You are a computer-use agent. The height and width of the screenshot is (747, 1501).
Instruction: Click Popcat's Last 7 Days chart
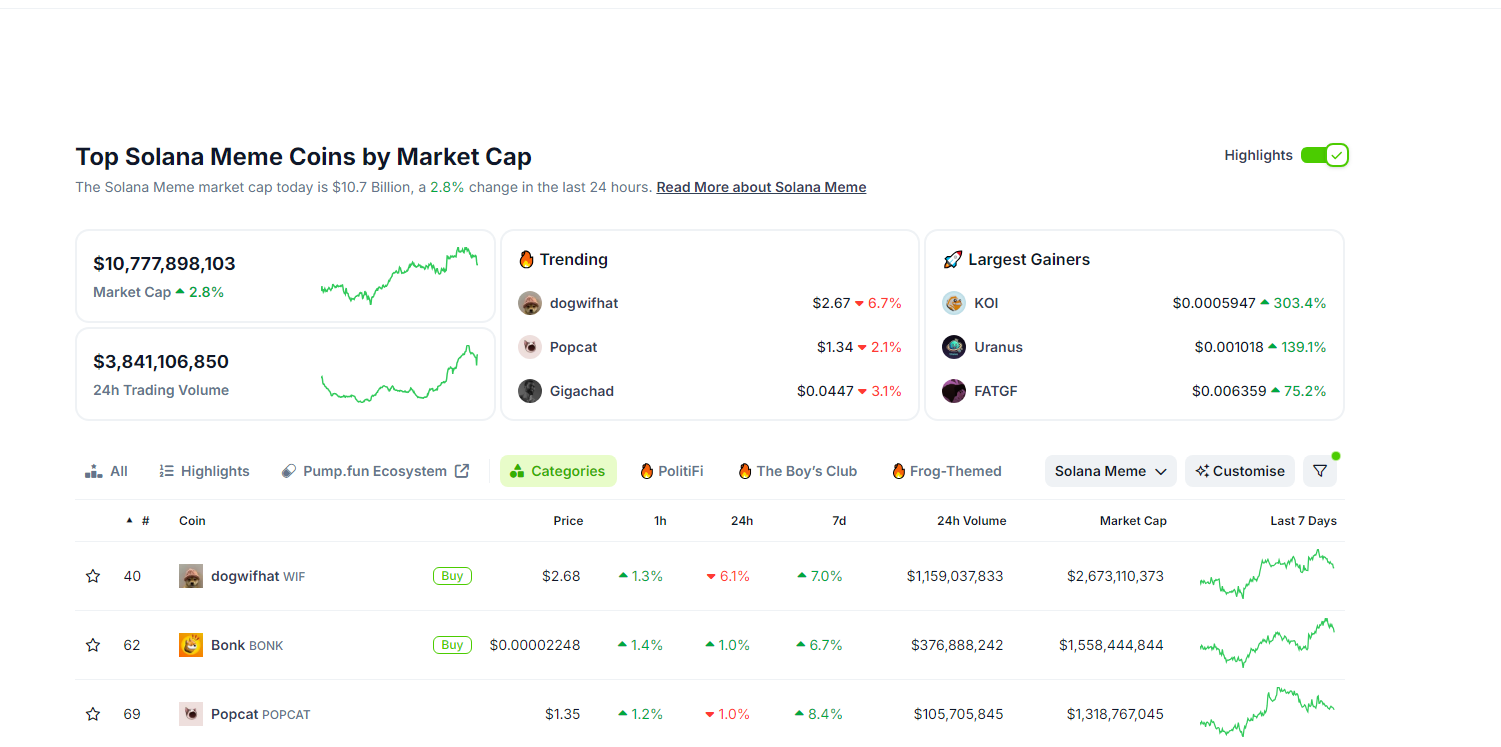coord(1267,713)
